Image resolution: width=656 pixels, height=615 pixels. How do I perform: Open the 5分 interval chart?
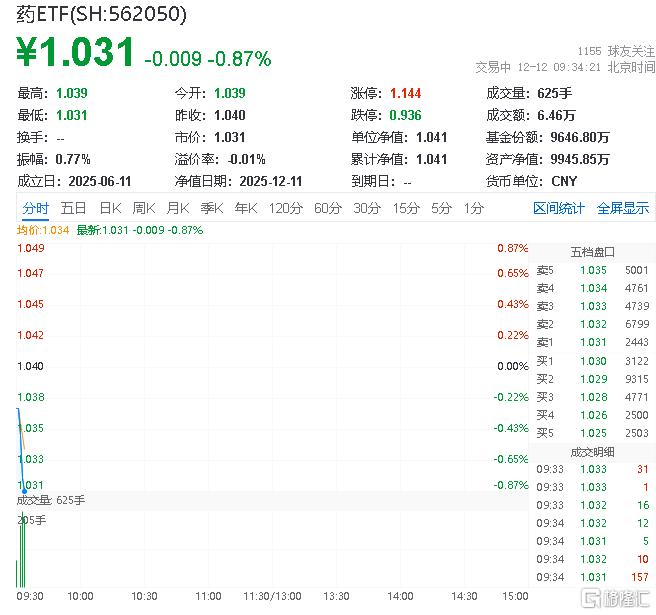click(x=441, y=208)
